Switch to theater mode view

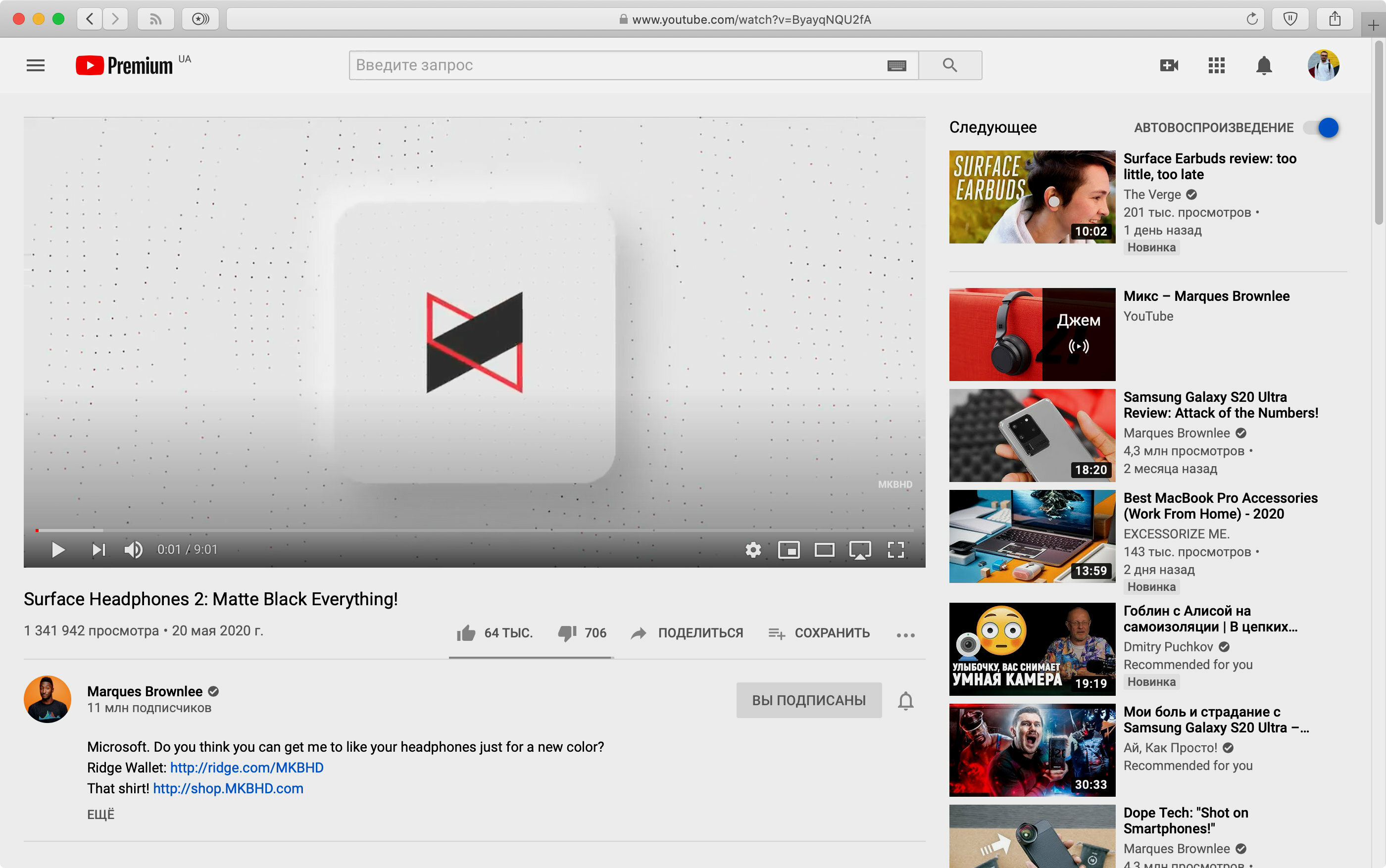(x=825, y=550)
